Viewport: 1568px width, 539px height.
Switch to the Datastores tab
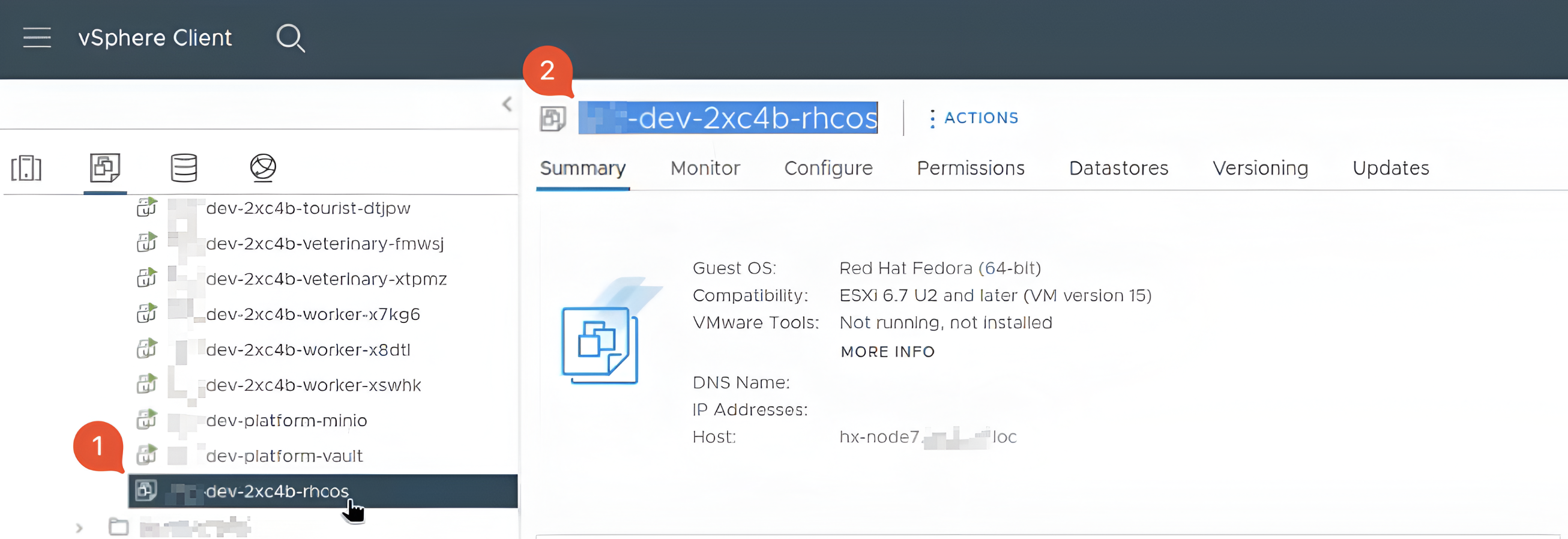(x=1118, y=168)
